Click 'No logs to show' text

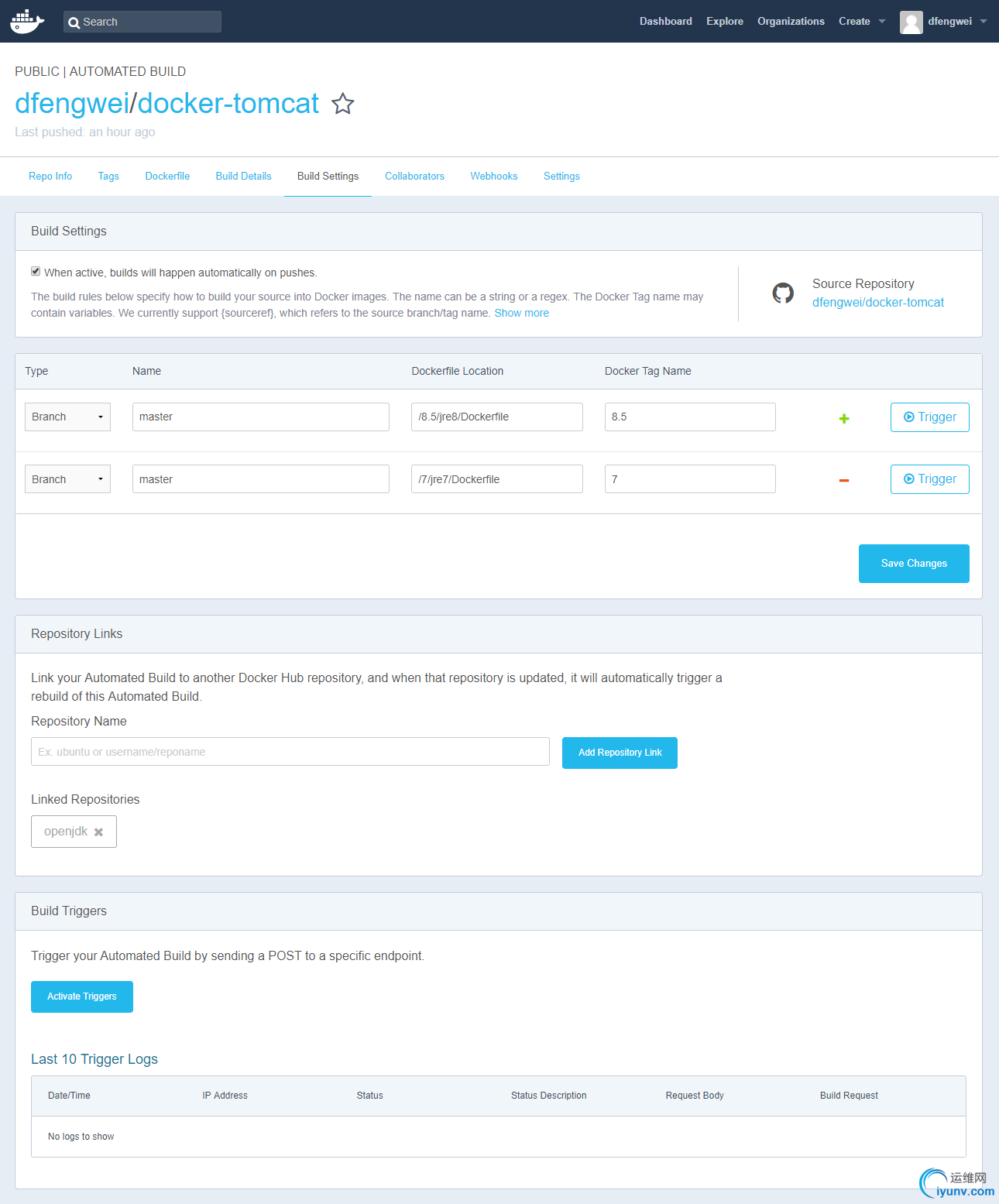(x=81, y=1137)
